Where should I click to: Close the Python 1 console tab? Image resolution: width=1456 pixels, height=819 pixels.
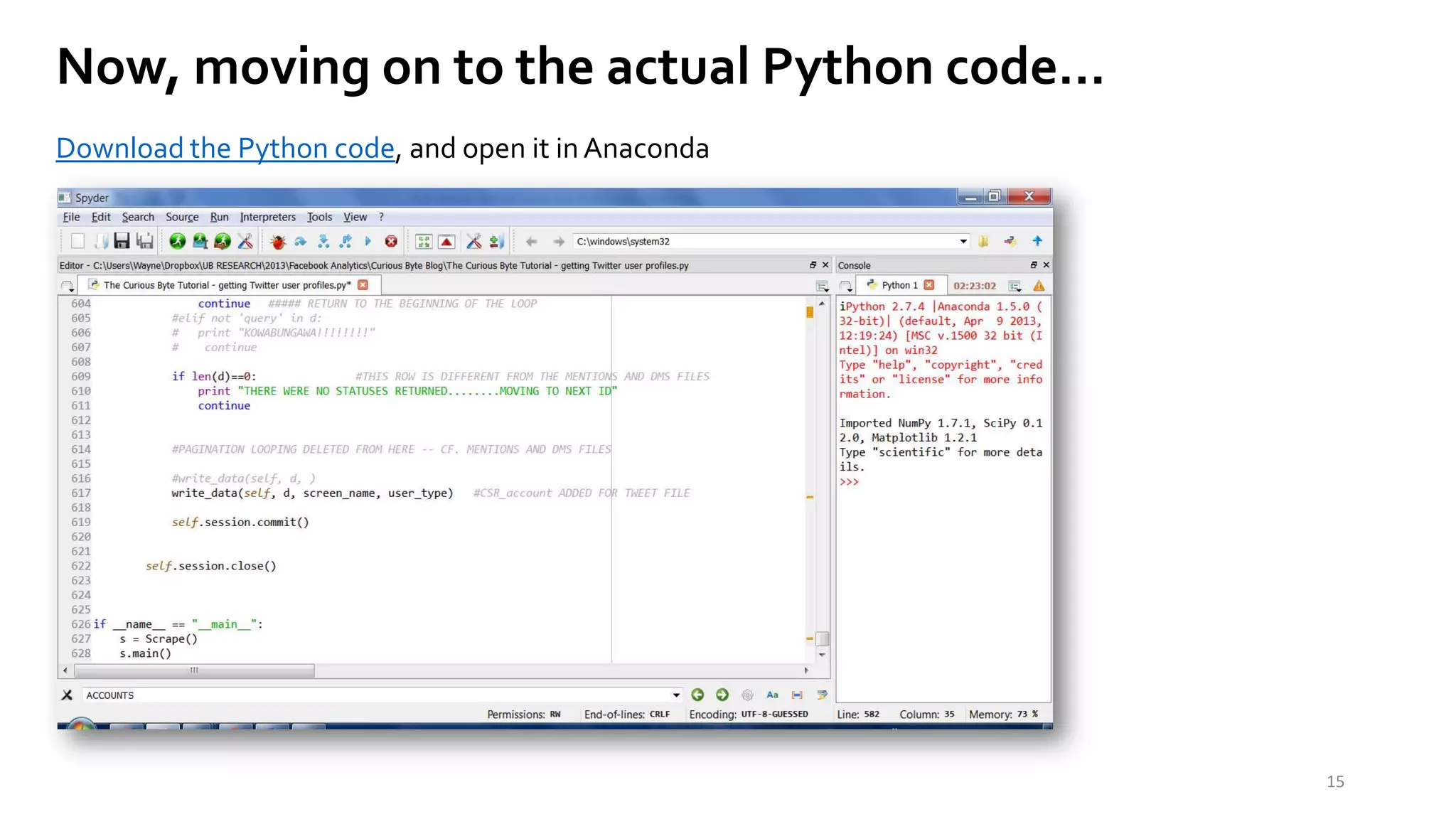929,285
